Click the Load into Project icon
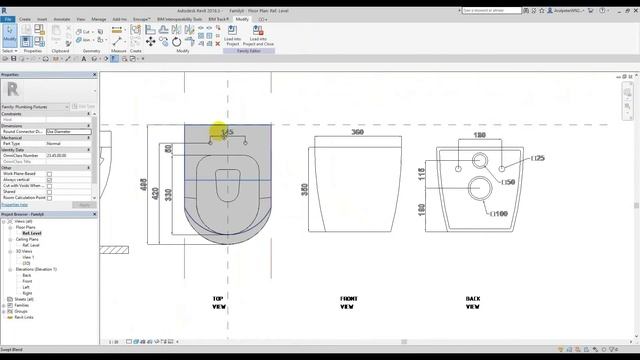The height and width of the screenshot is (360, 640). click(x=232, y=35)
